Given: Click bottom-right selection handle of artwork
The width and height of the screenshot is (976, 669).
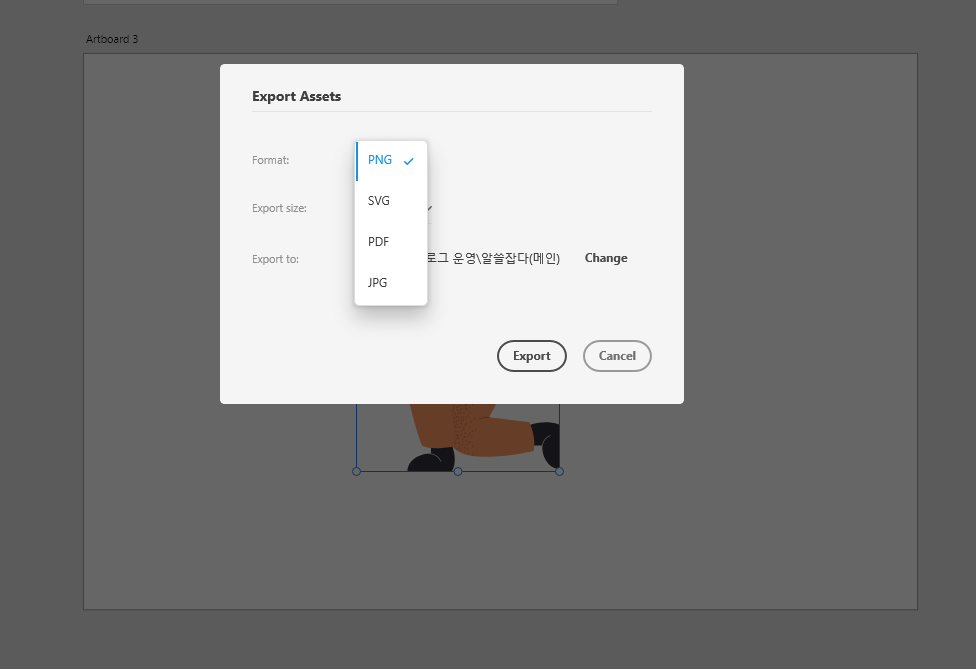Looking at the screenshot, I should tap(560, 472).
